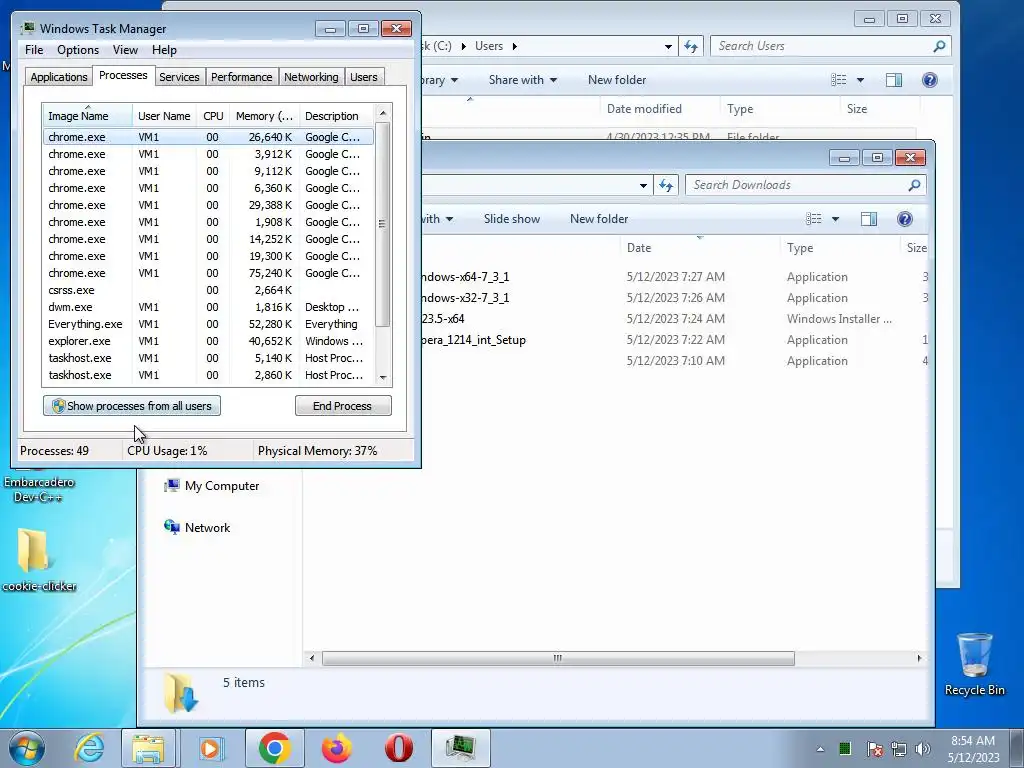1024x768 pixels.
Task: Expand Downloads address bar history dropdown
Action: click(x=643, y=185)
